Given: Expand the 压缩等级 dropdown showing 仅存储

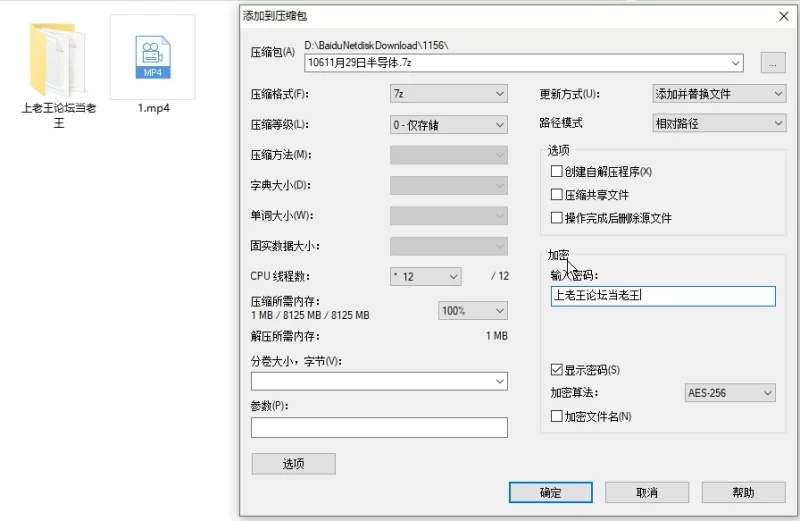Looking at the screenshot, I should [448, 125].
